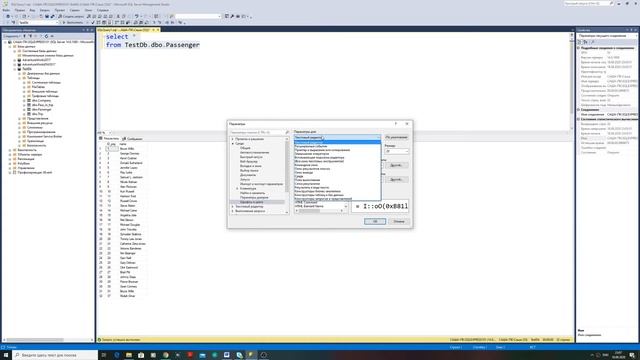Collapse the 'Среда' options node

(x=233, y=144)
